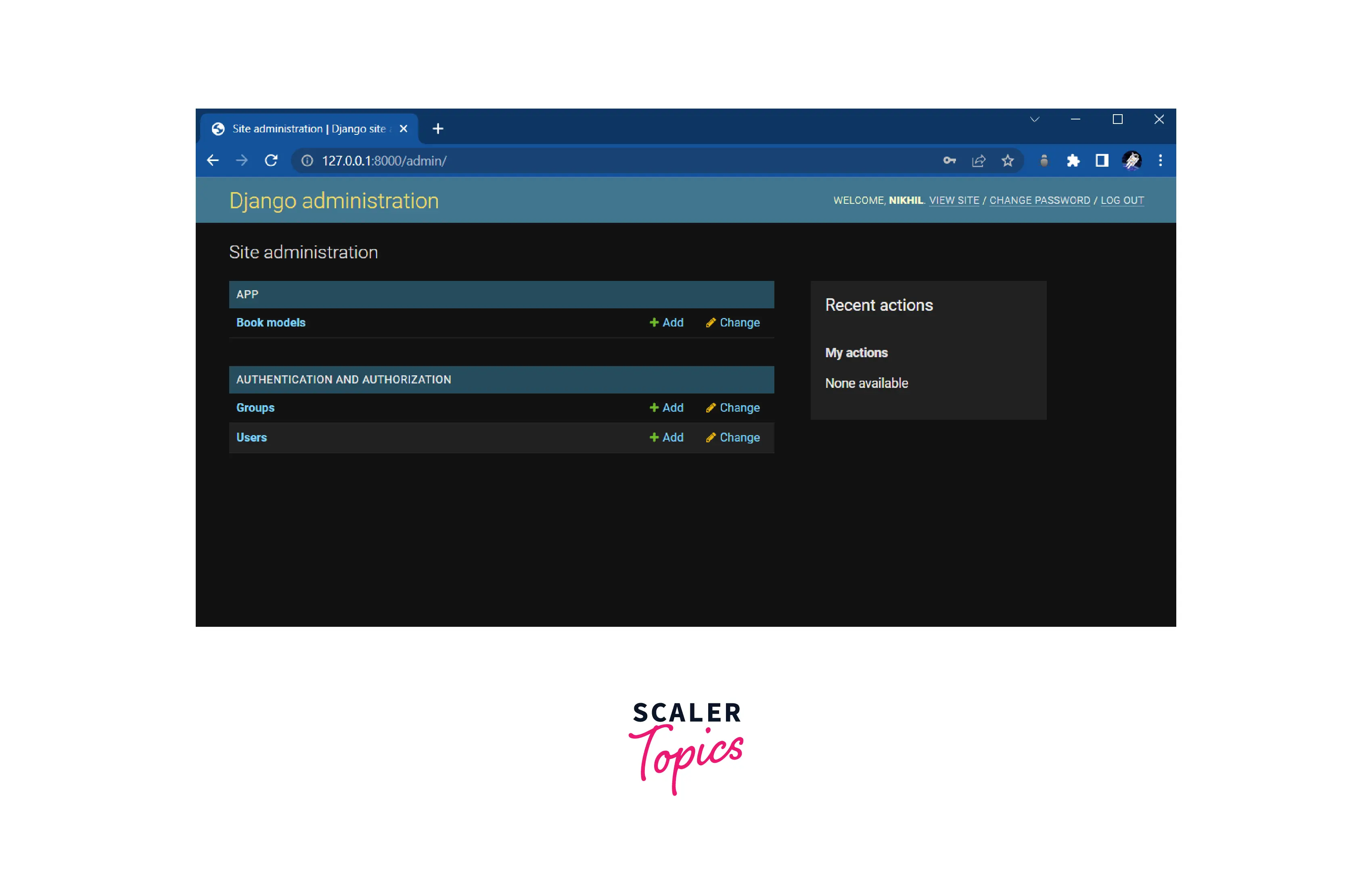This screenshot has width=1372, height=873.
Task: Add a new User
Action: click(x=666, y=438)
